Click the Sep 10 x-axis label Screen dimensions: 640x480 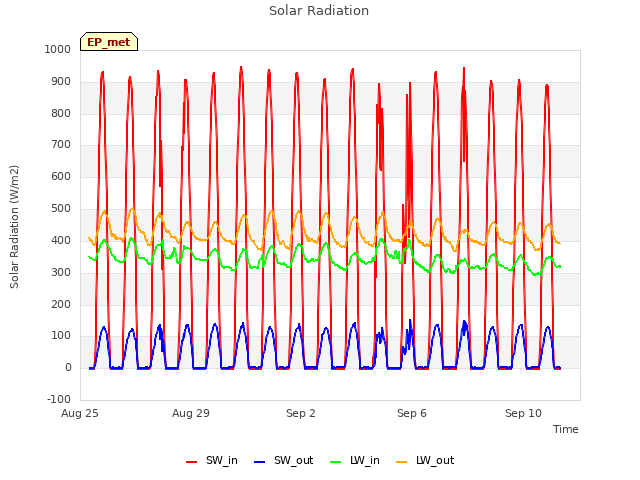[x=523, y=413]
